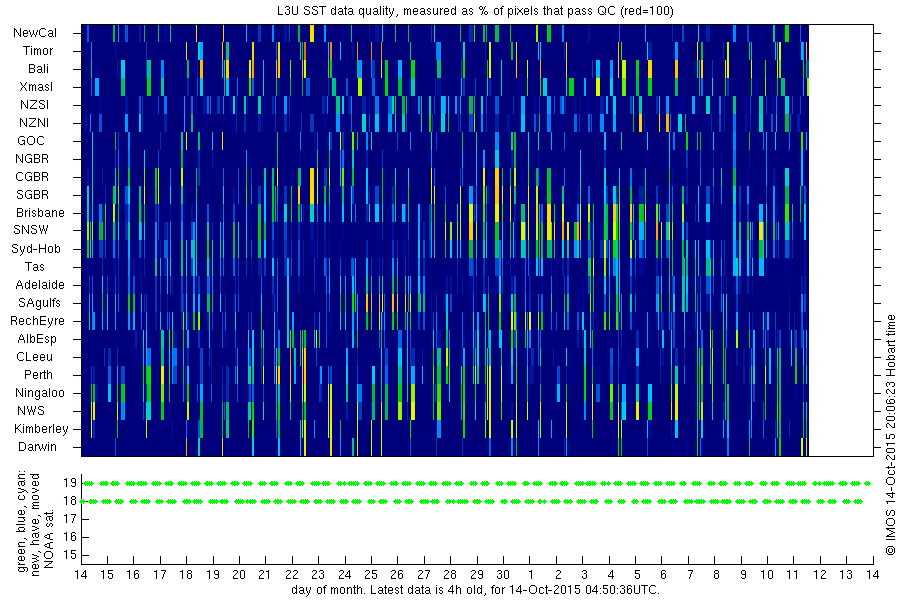This screenshot has width=900, height=600.
Task: Click day 25 on the day axis
Action: pos(371,575)
